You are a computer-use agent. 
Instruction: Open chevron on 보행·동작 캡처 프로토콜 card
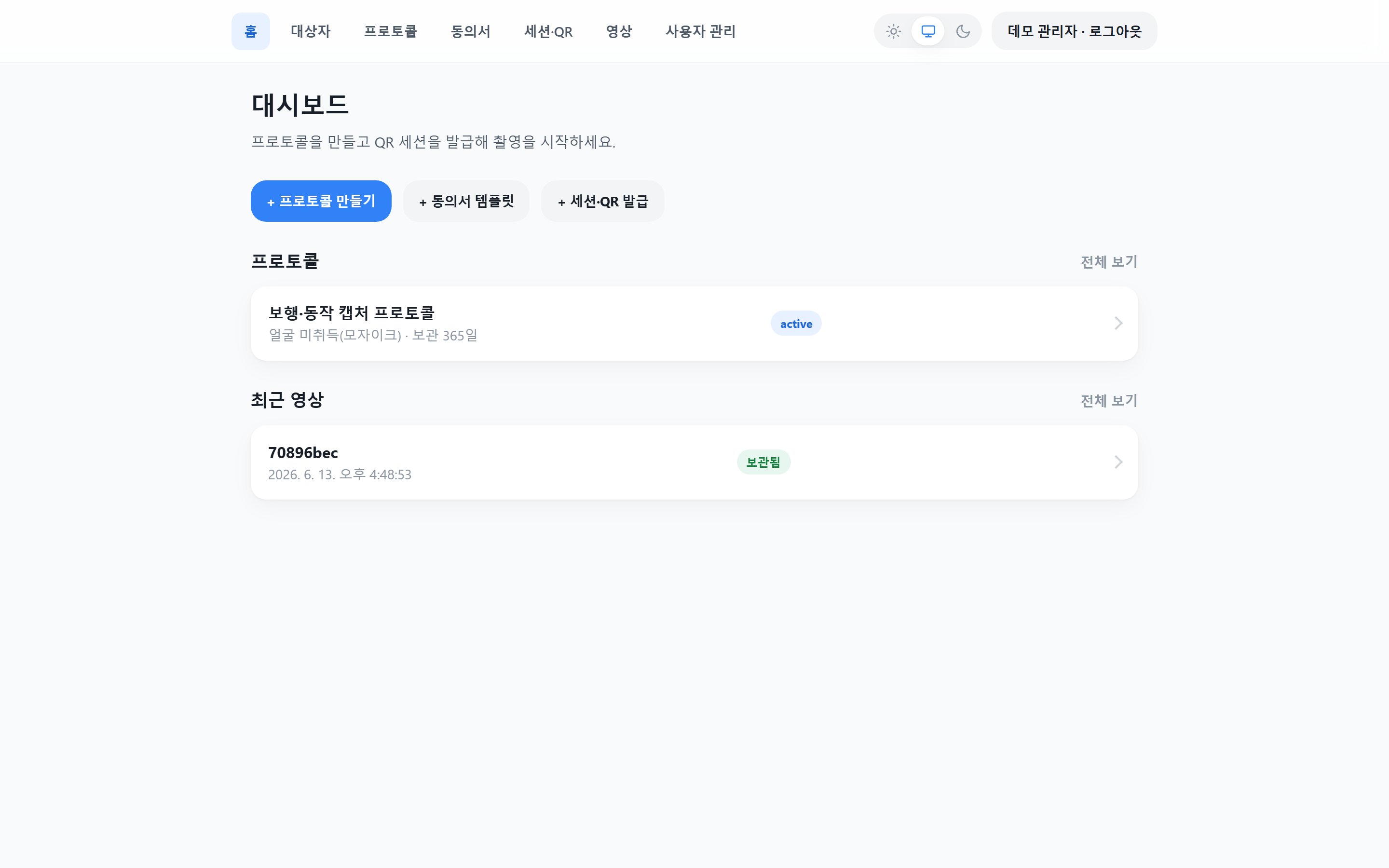(x=1118, y=324)
